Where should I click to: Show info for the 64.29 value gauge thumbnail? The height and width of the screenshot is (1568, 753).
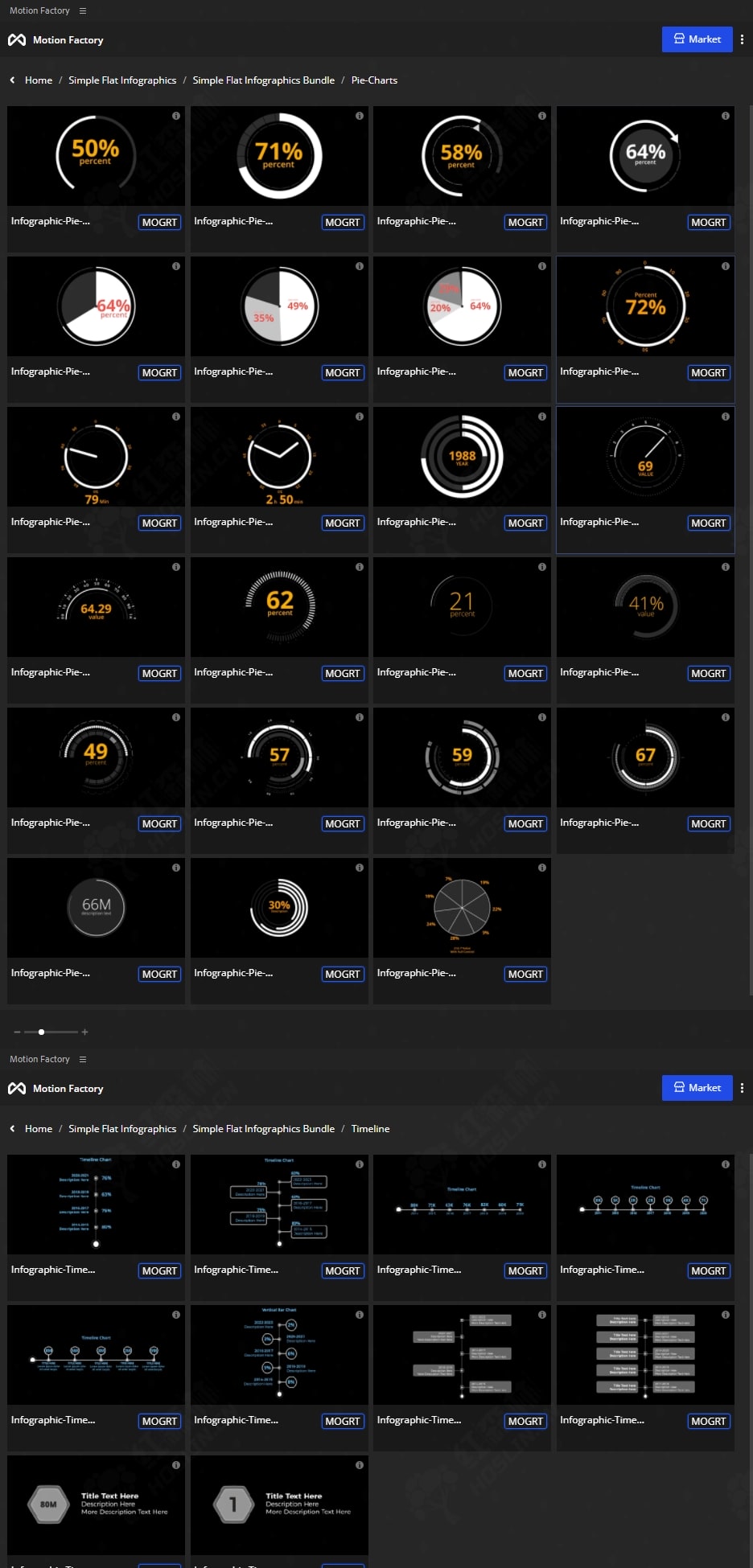coord(176,567)
